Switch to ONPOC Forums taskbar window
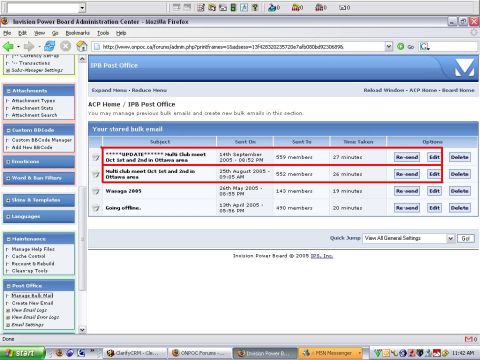The height and width of the screenshot is (360, 480). click(x=199, y=353)
